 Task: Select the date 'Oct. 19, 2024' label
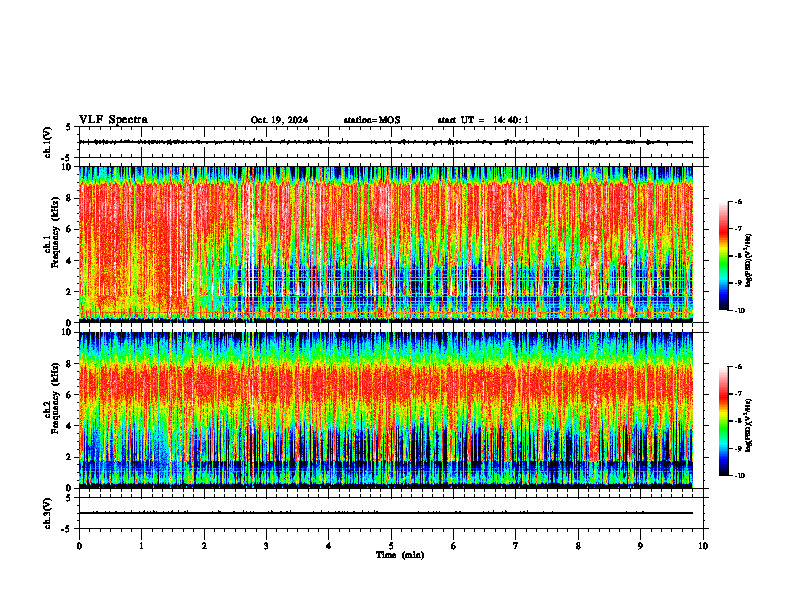[279, 120]
